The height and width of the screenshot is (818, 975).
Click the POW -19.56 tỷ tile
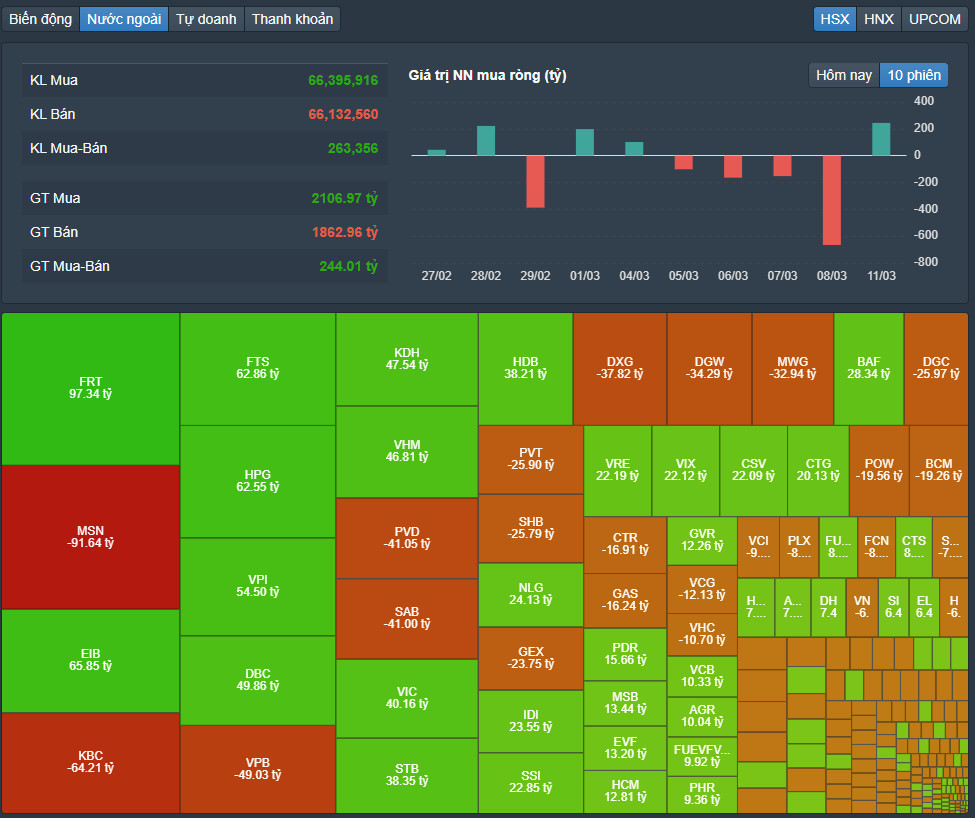(879, 471)
